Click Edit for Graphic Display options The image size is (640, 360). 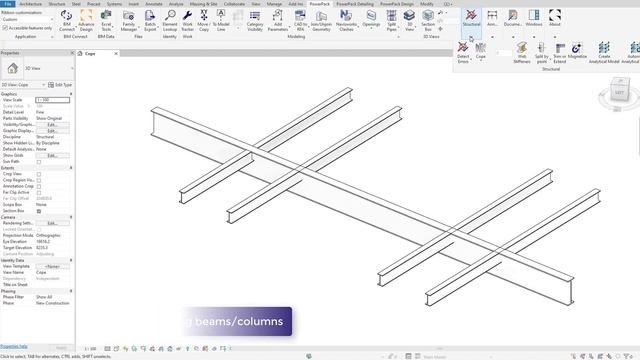click(x=52, y=131)
